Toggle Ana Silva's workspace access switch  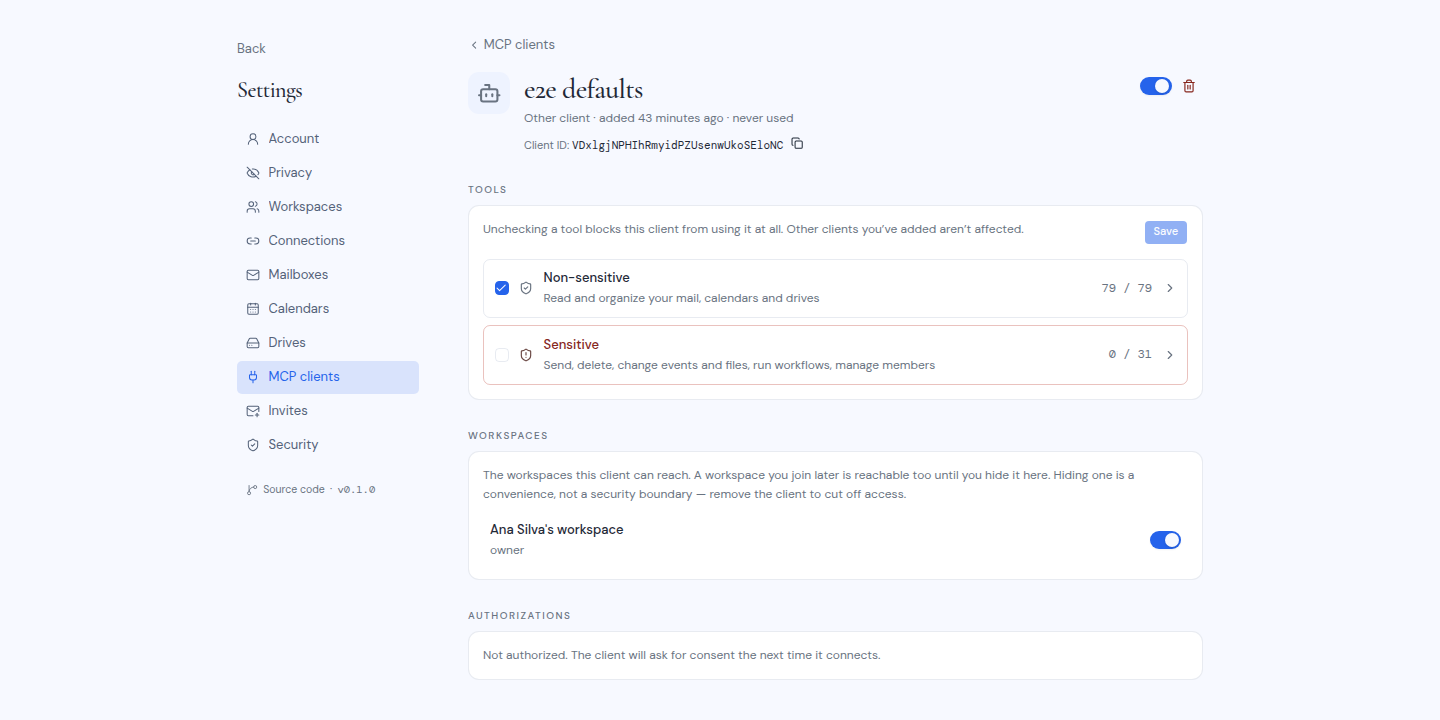pyautogui.click(x=1165, y=540)
